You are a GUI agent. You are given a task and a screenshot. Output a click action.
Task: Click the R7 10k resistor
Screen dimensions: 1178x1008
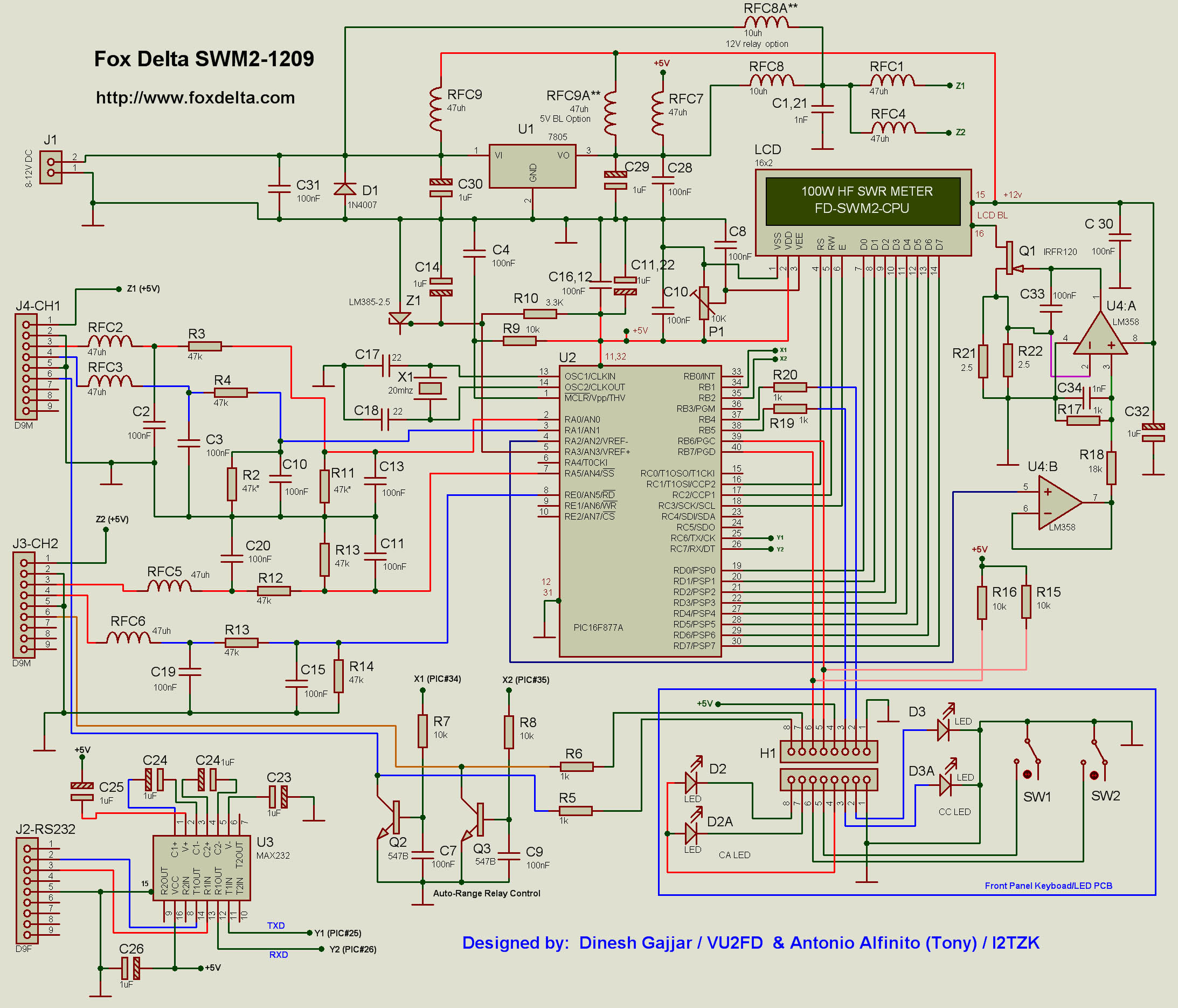click(x=422, y=731)
